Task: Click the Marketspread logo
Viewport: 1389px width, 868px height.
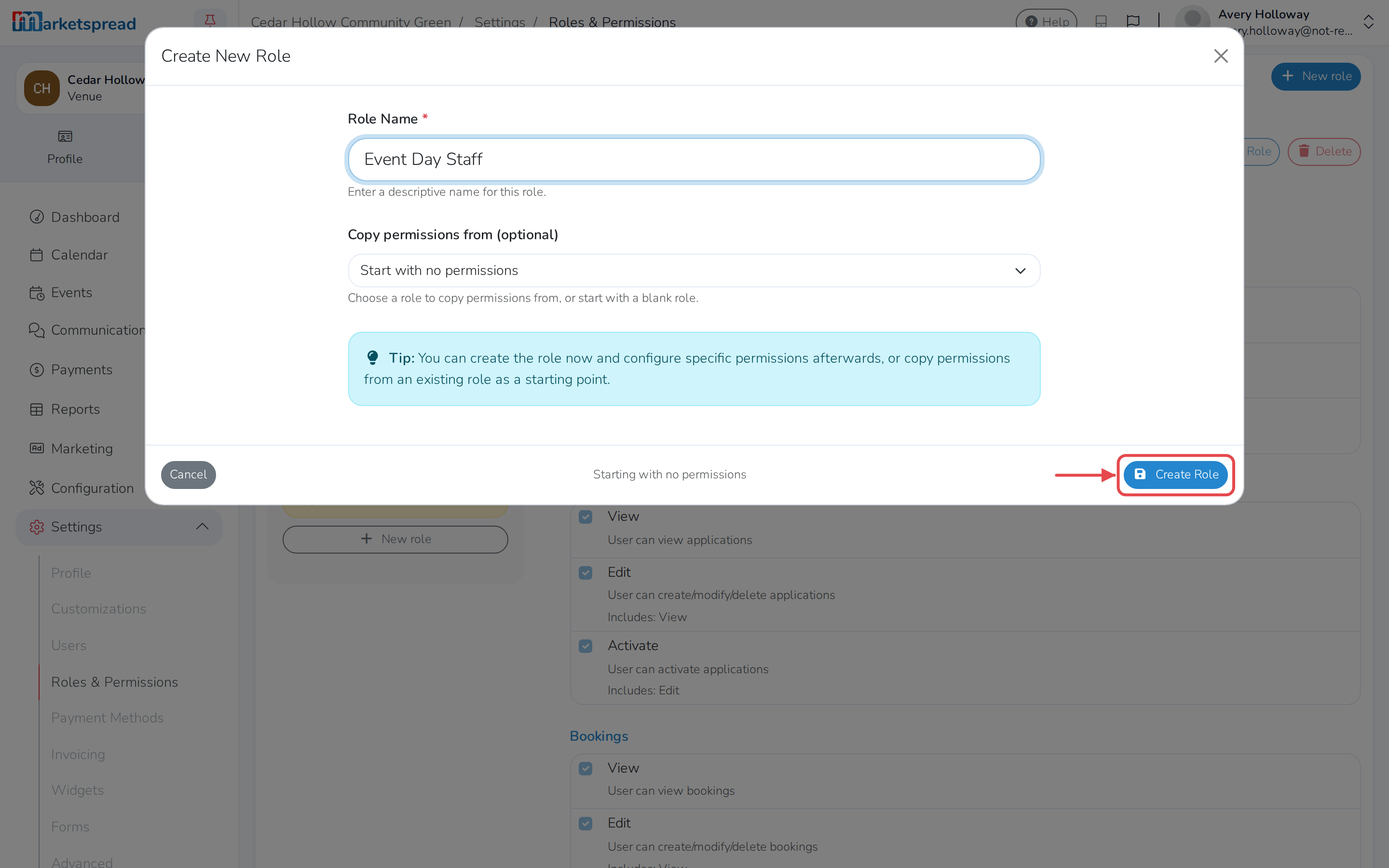Action: [x=73, y=22]
